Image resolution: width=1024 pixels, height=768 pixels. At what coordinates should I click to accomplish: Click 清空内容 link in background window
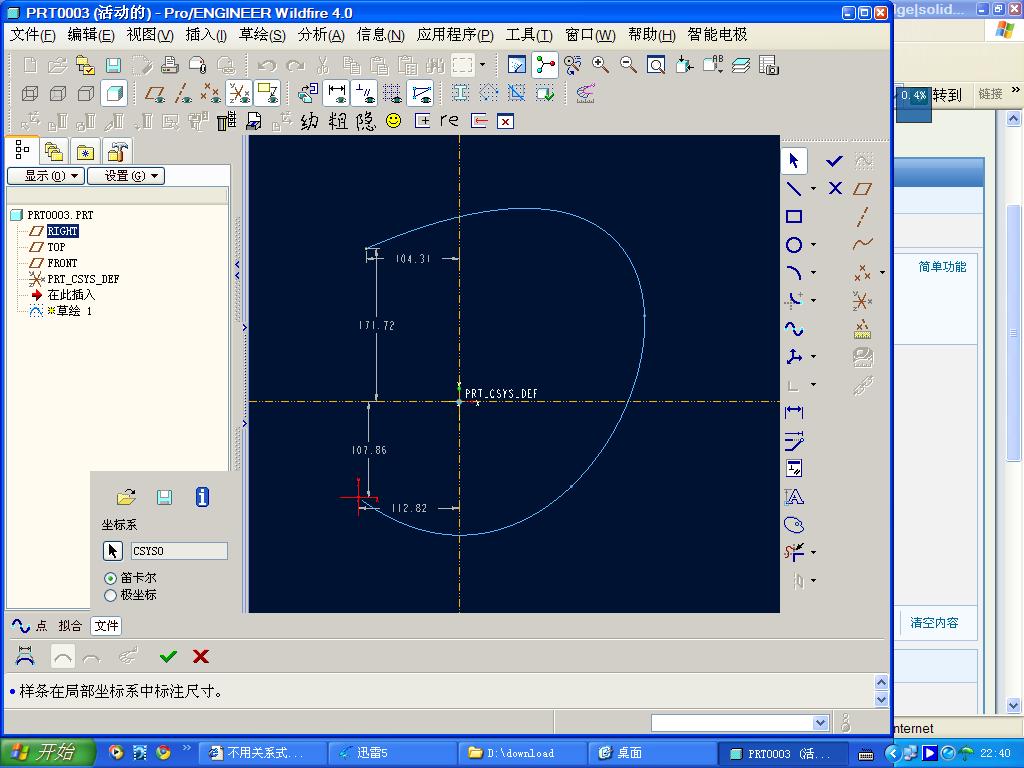pos(935,623)
